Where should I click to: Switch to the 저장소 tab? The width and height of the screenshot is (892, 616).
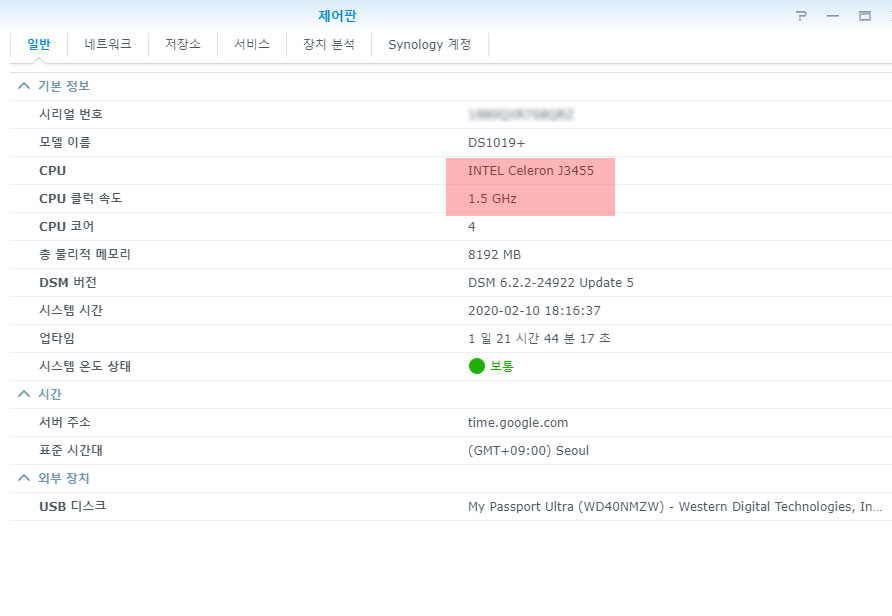point(183,44)
